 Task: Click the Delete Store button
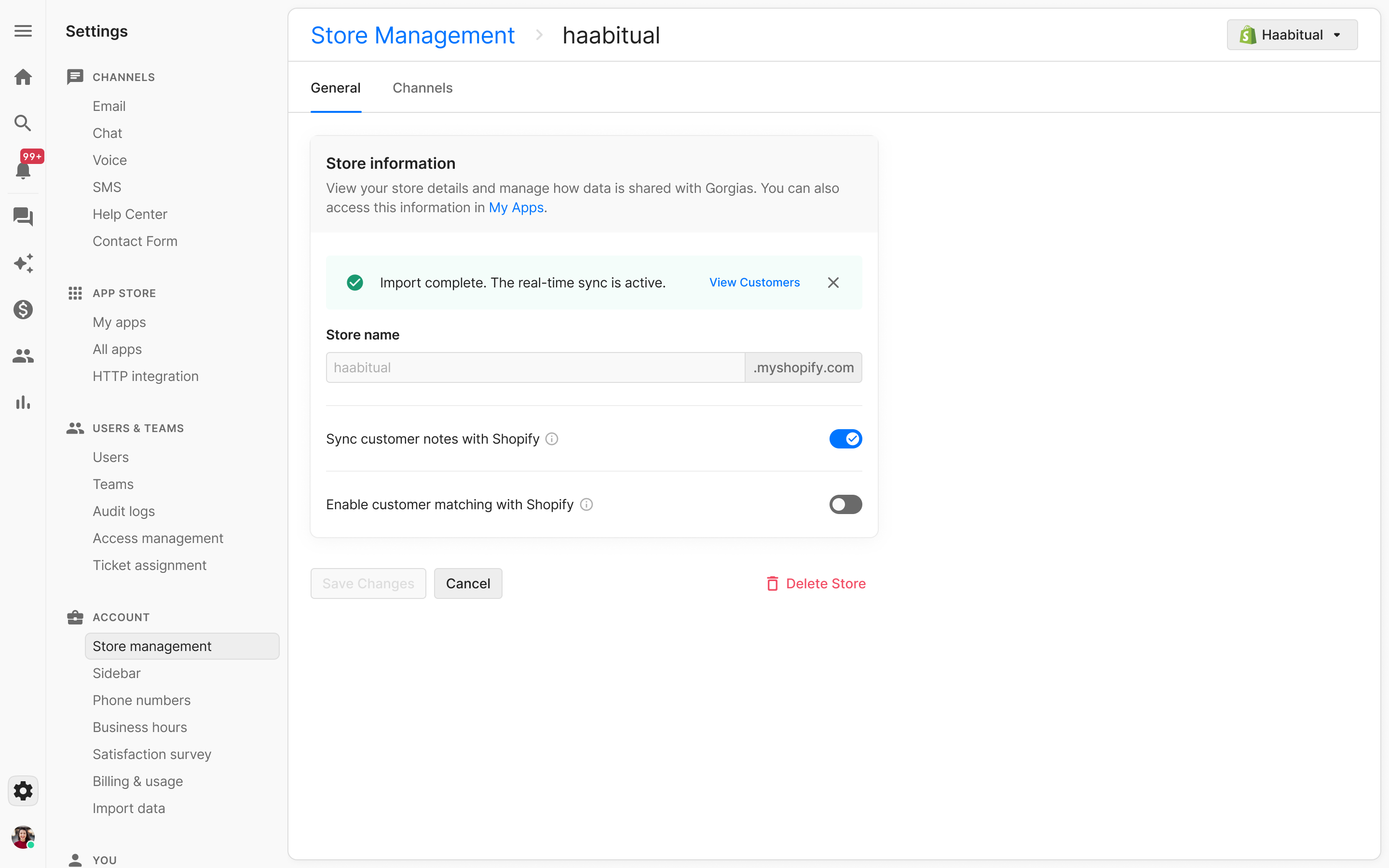click(x=816, y=584)
